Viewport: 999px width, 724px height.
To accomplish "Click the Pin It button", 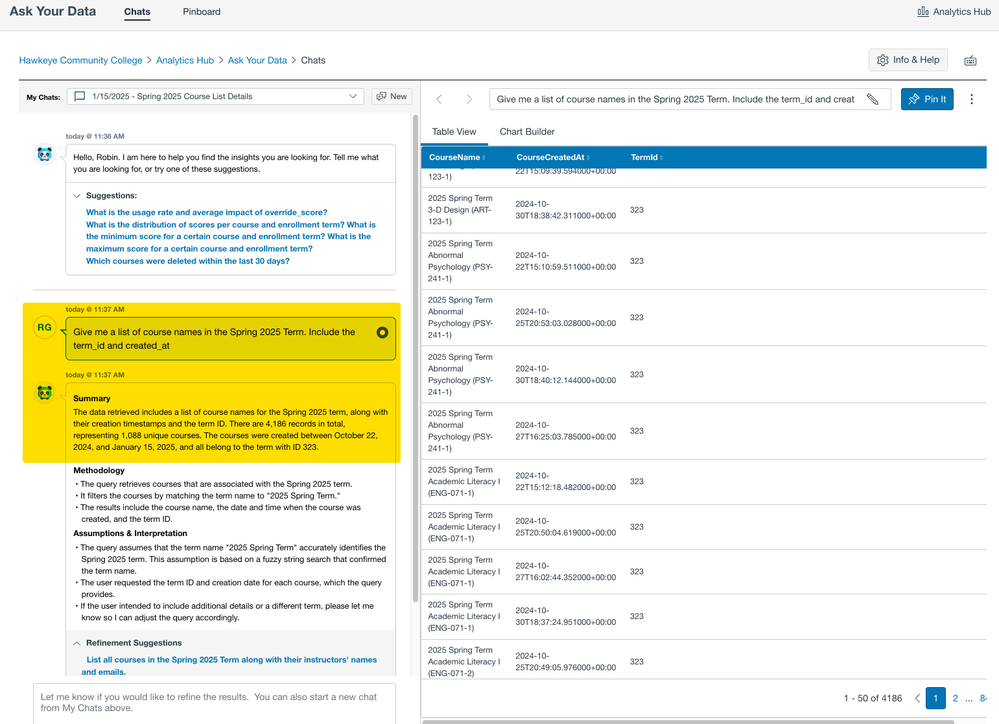I will (927, 99).
